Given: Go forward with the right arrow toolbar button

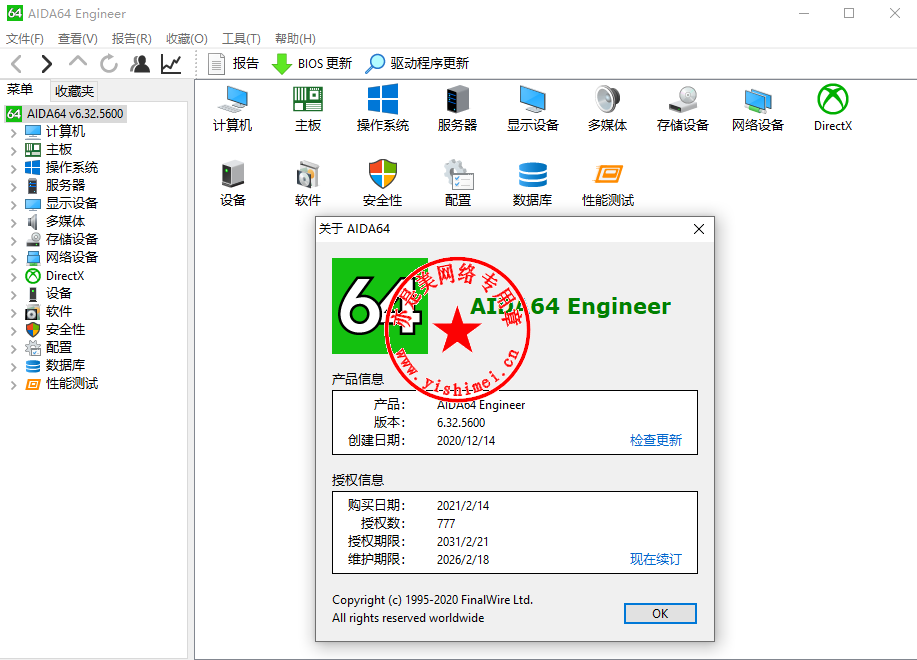Looking at the screenshot, I should 47,63.
